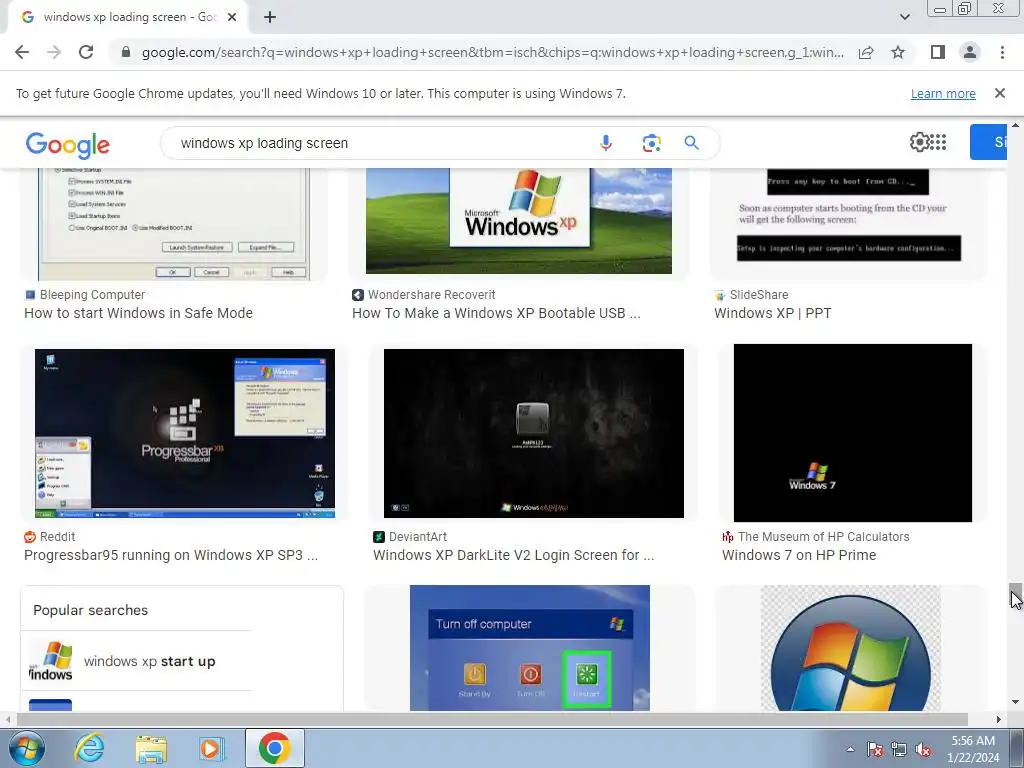Share this page via share icon
Viewport: 1024px width, 768px height.
(866, 52)
